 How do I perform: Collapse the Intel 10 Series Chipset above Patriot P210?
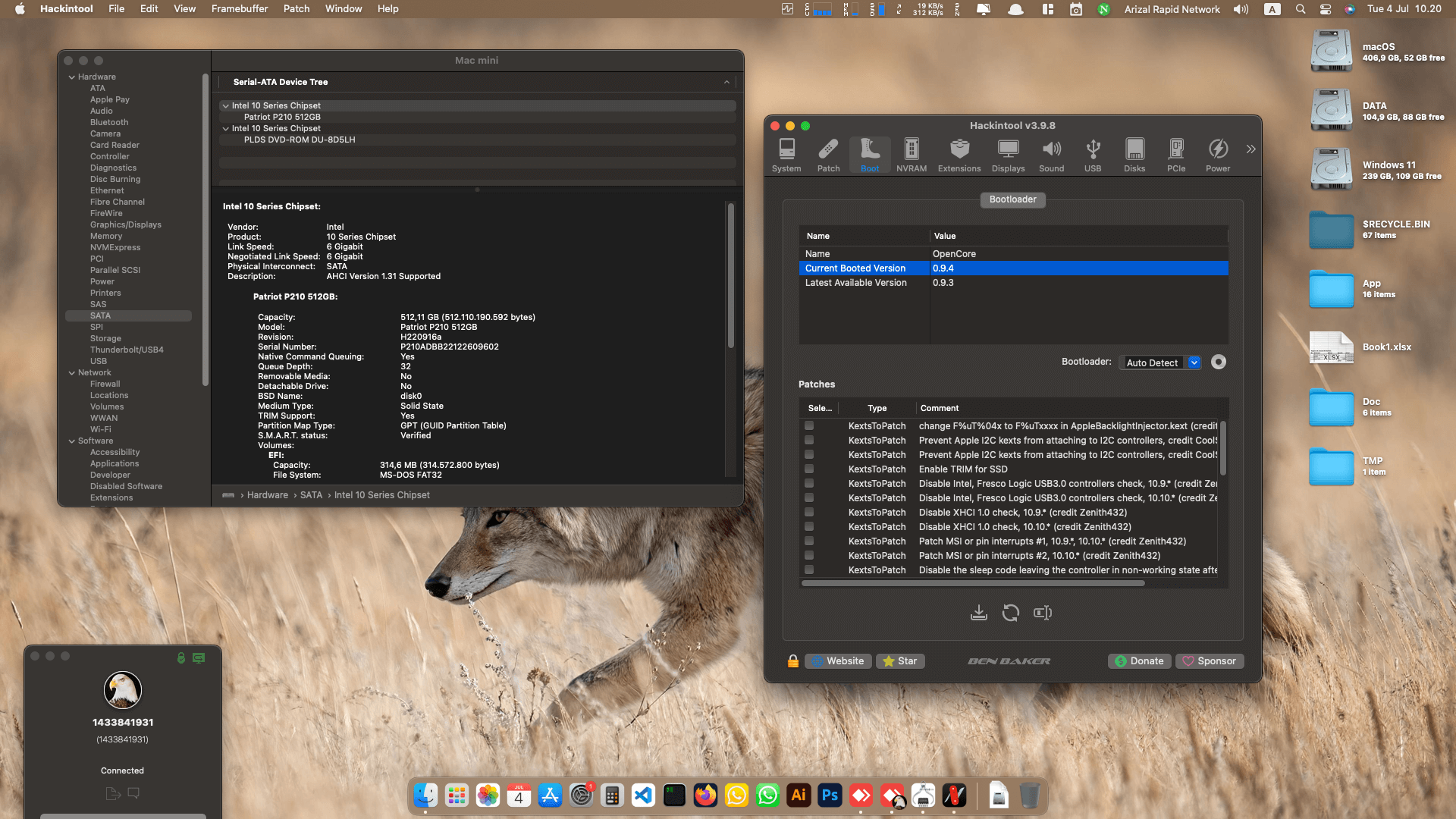[225, 106]
